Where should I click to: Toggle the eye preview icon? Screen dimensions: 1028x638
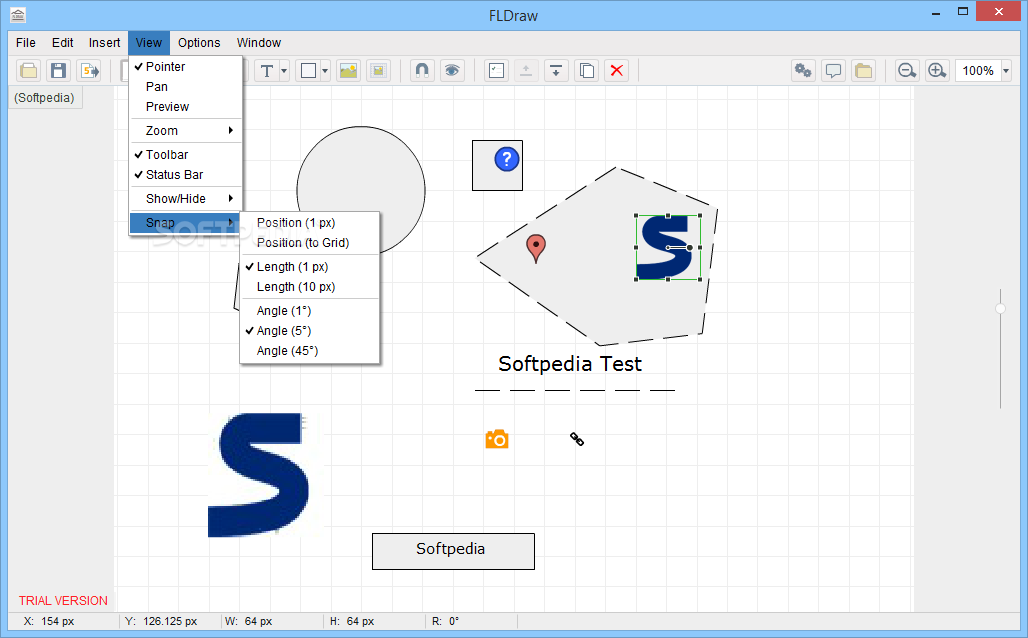tap(452, 70)
